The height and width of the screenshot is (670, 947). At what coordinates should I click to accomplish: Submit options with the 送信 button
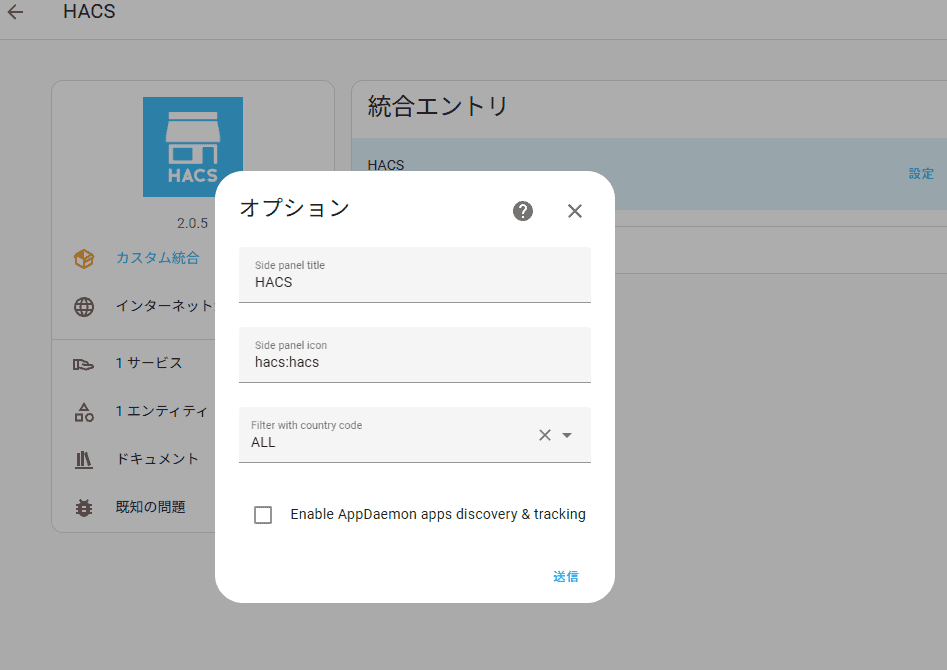pos(566,576)
